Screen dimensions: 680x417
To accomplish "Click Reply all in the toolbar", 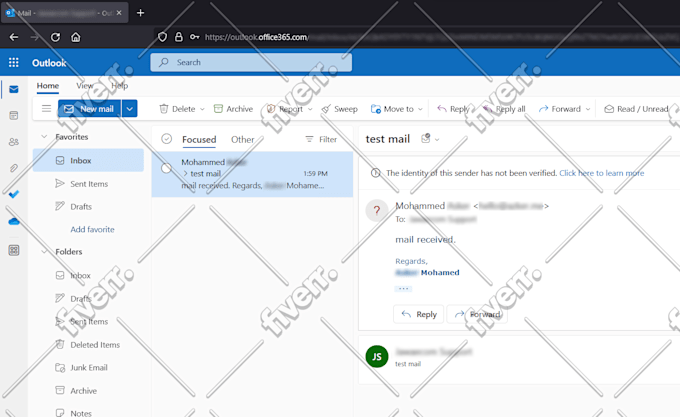I will click(x=504, y=109).
